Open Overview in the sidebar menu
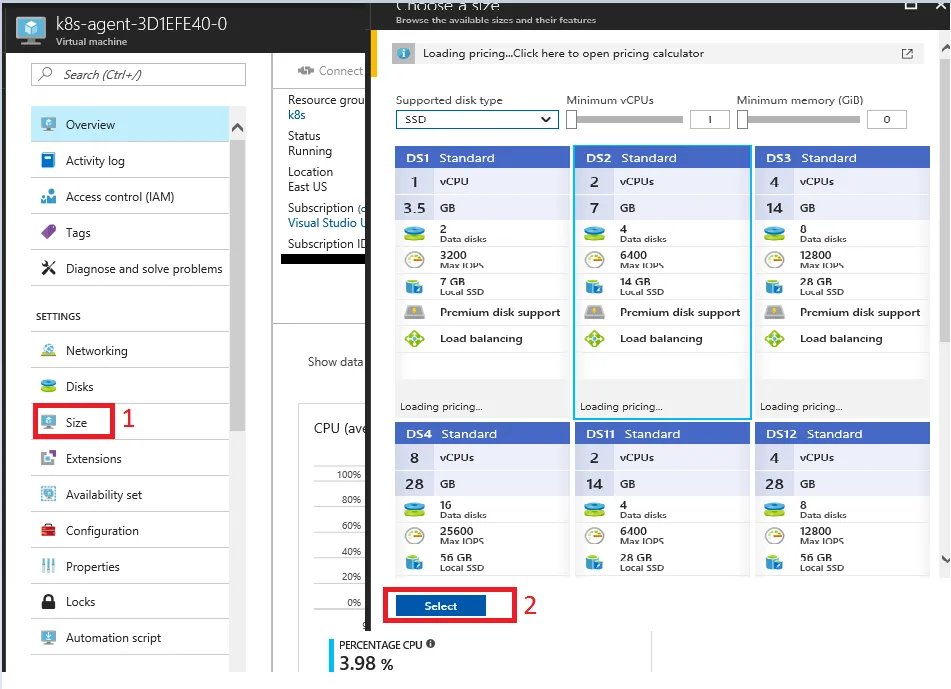This screenshot has height=689, width=951. pyautogui.click(x=130, y=124)
